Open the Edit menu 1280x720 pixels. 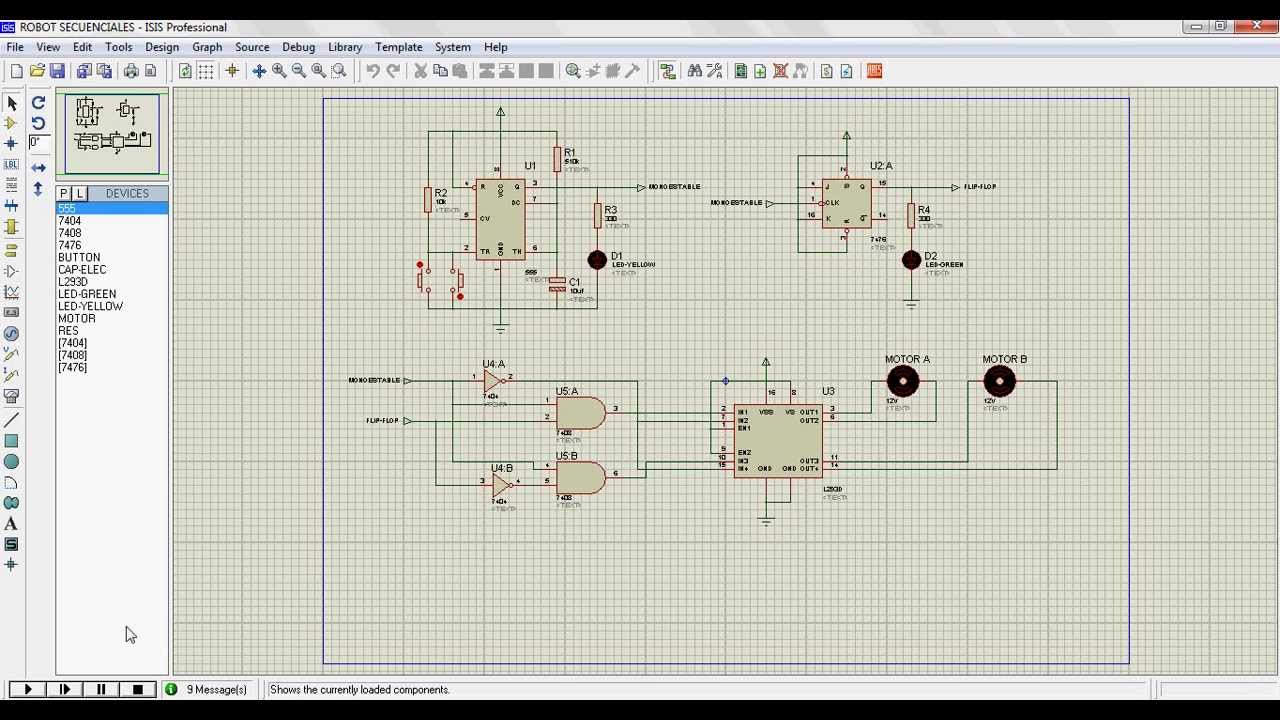point(82,47)
